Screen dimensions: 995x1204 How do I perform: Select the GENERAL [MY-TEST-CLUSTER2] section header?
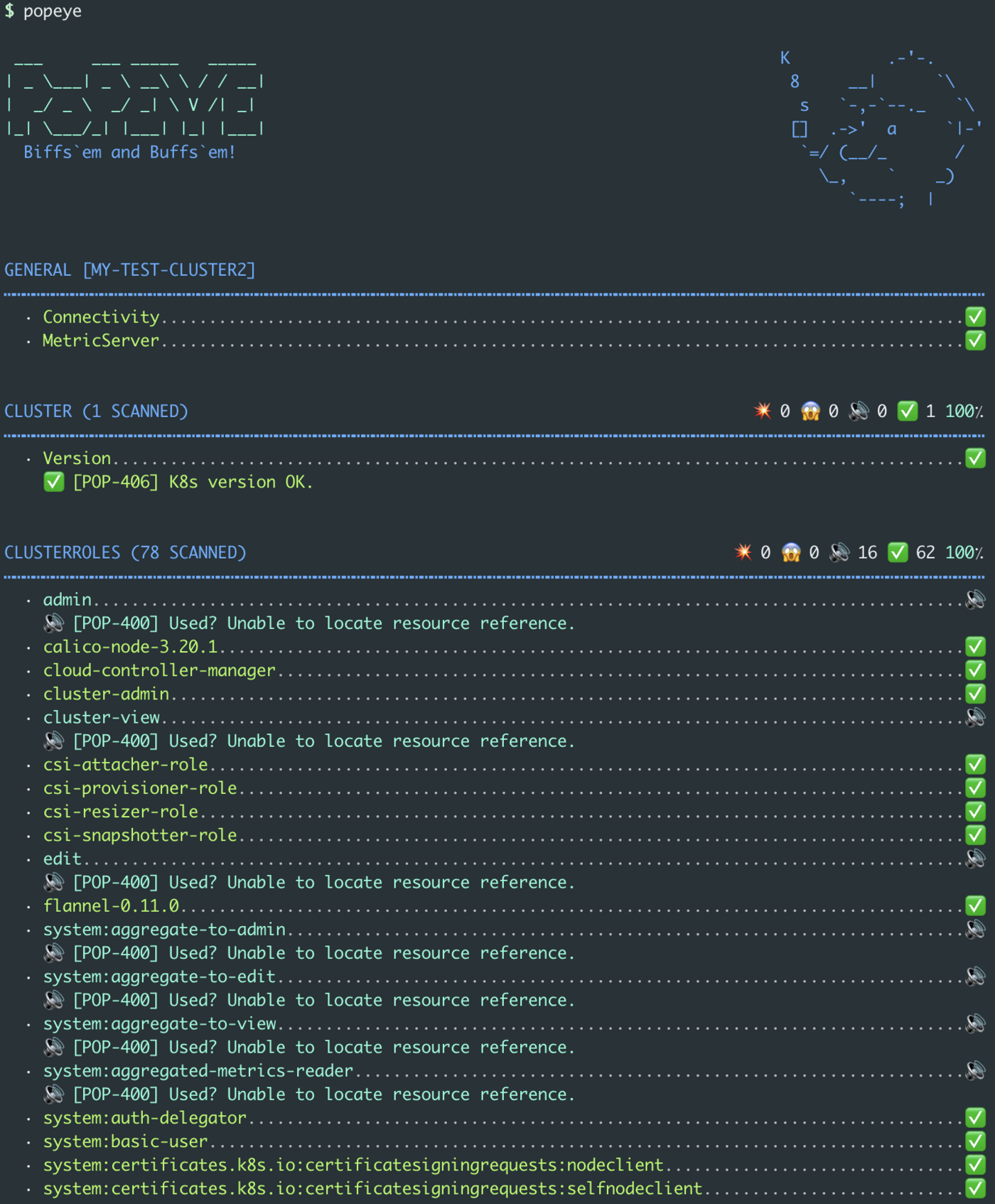(x=130, y=270)
